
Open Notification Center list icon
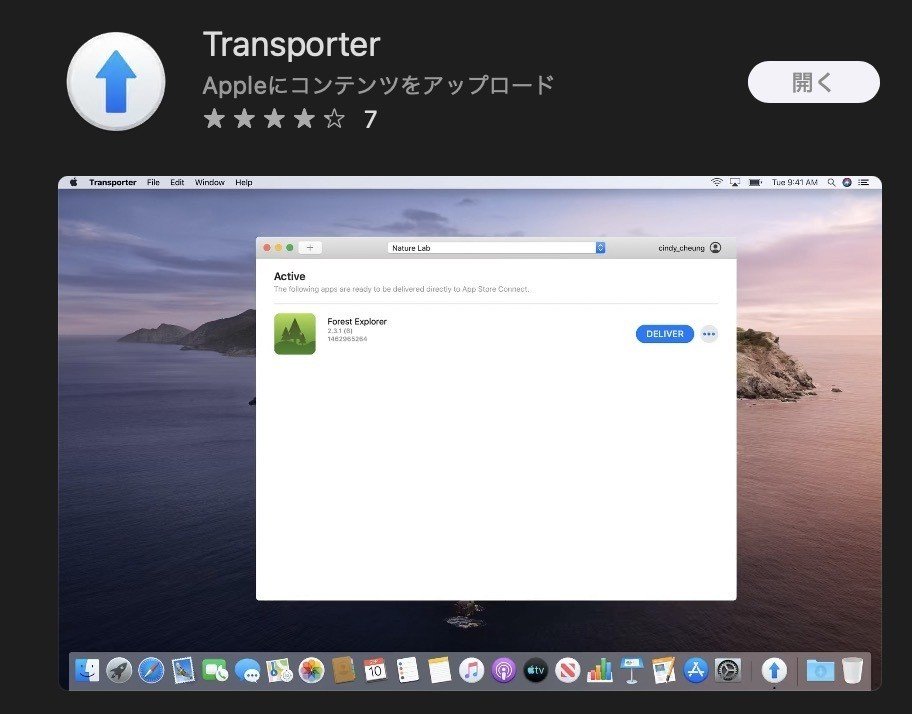[864, 182]
